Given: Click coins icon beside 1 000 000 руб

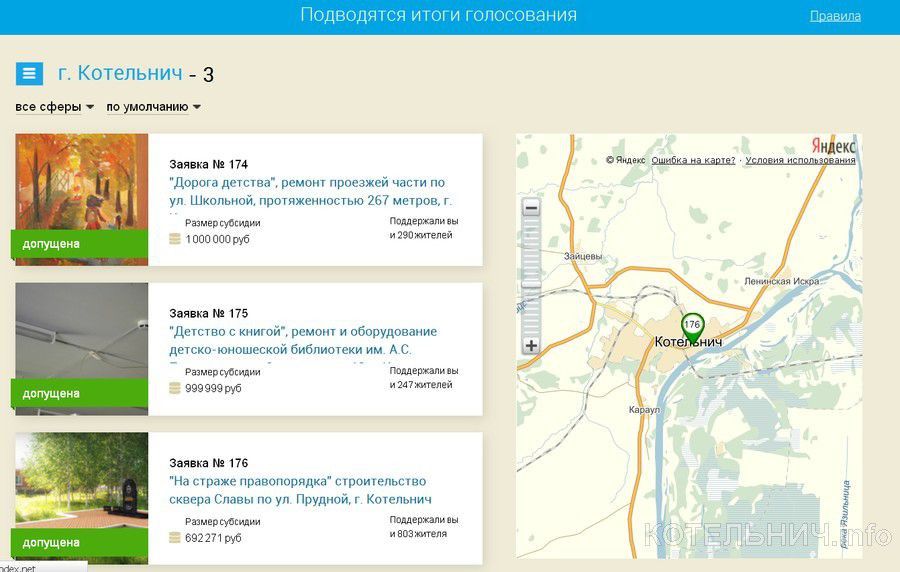Looking at the screenshot, I should point(175,239).
